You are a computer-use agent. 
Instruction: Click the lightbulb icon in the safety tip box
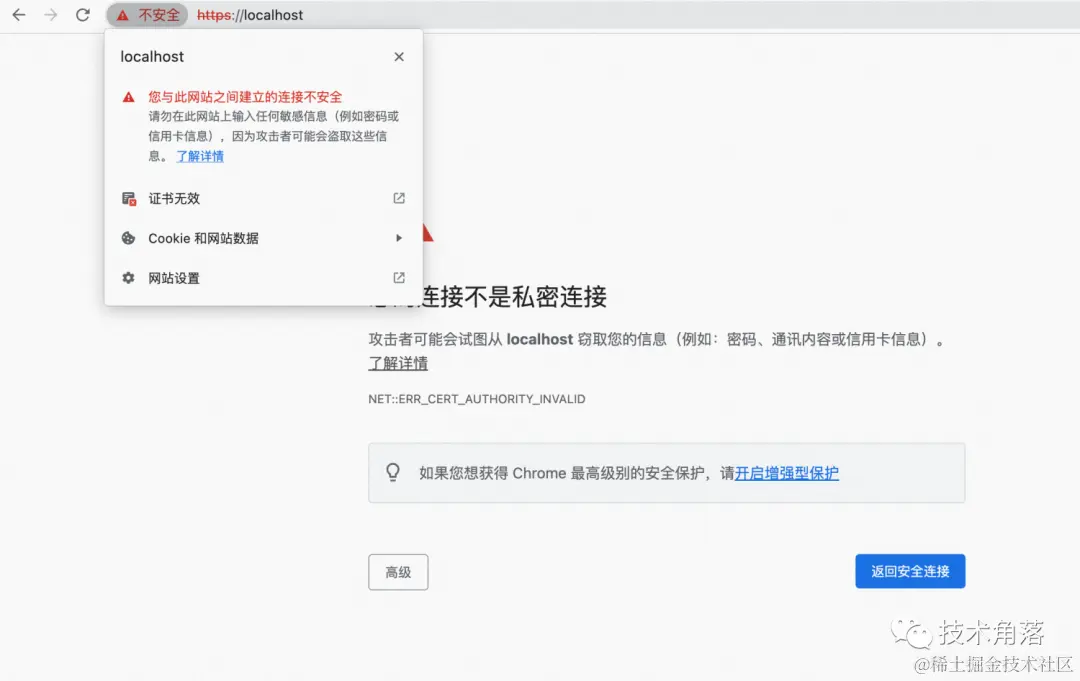coord(392,472)
